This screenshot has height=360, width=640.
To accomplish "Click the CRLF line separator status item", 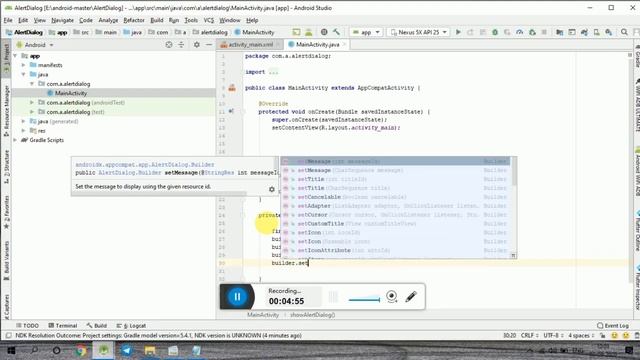I will coord(529,336).
